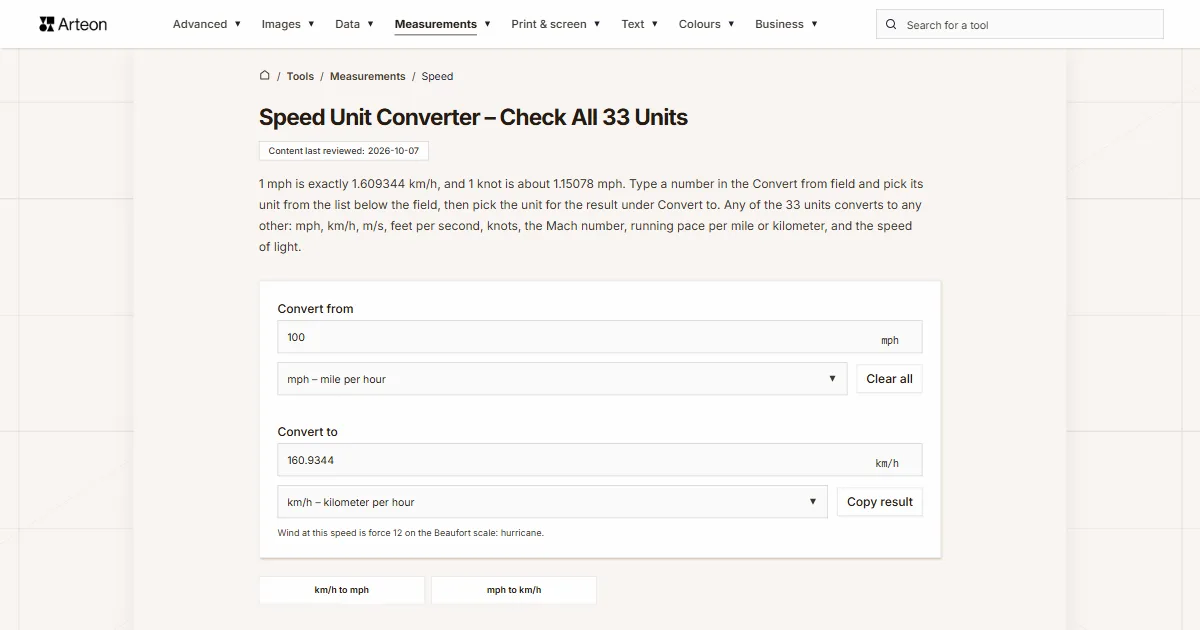Click the Convert to result field
The image size is (1200, 630).
point(600,460)
